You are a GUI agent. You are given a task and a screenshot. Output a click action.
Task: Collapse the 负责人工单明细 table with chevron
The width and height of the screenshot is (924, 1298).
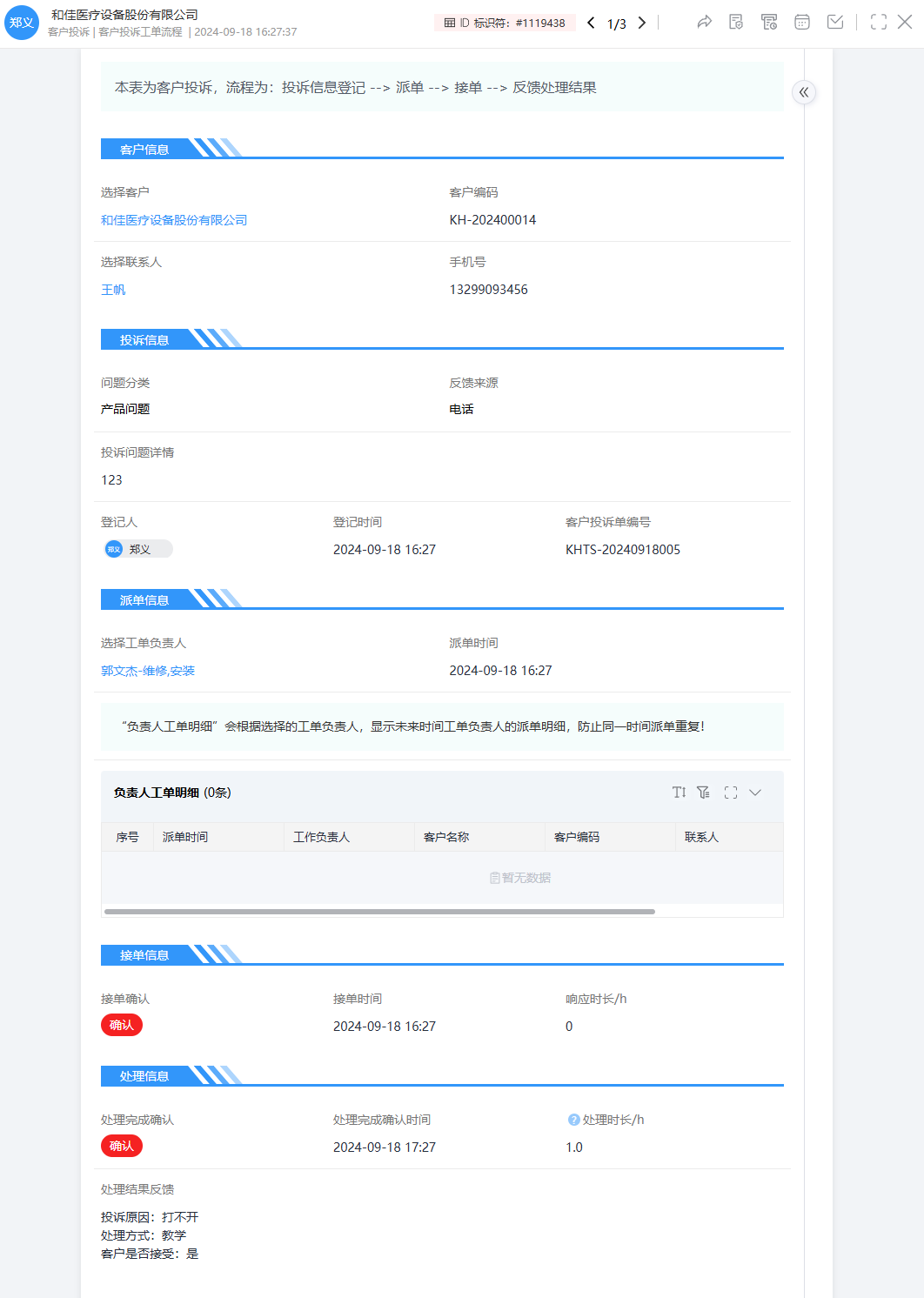(x=755, y=793)
